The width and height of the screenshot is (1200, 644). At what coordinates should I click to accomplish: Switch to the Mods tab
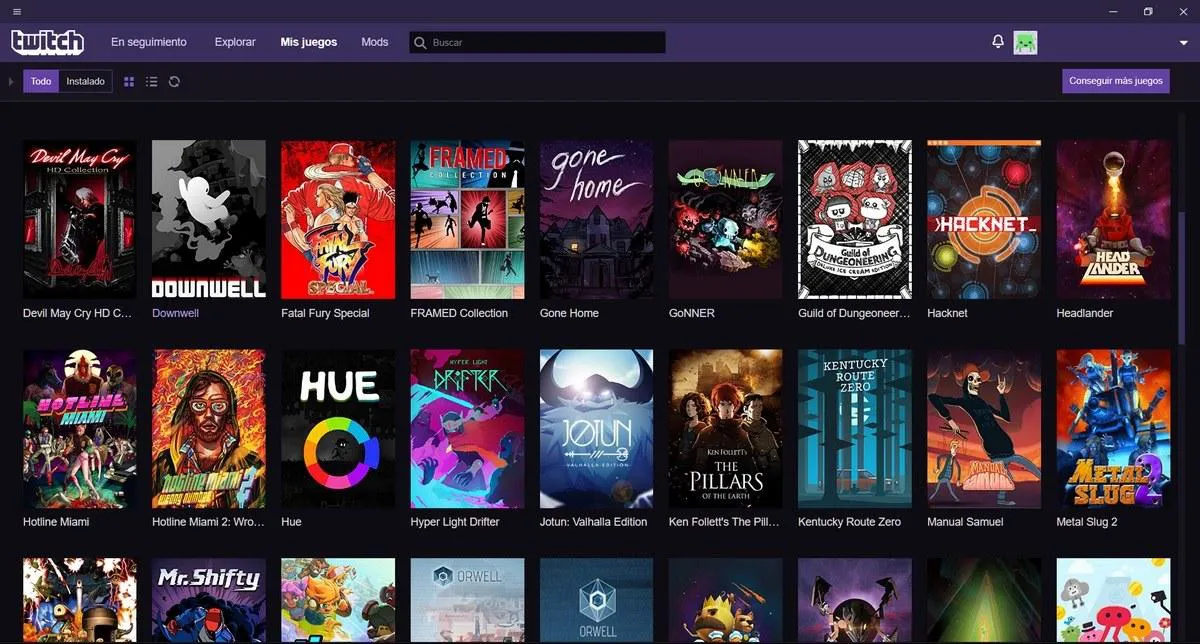click(375, 42)
